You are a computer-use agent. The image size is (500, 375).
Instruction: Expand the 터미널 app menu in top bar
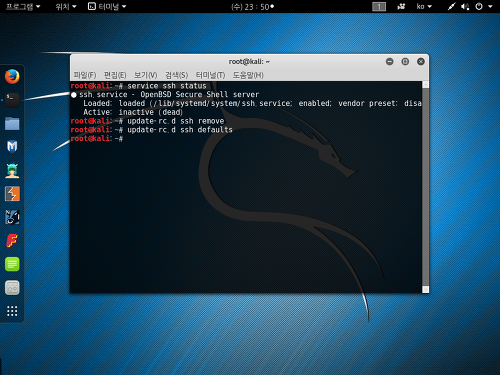pos(107,7)
